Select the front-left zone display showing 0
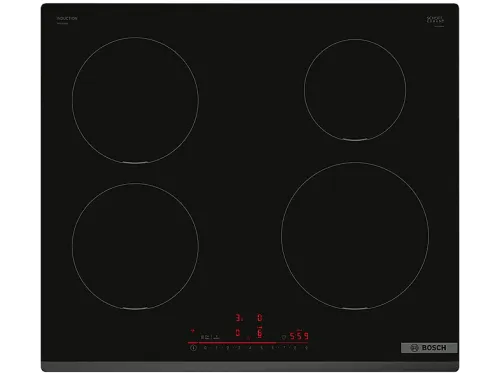The image size is (500, 373). click(238, 333)
